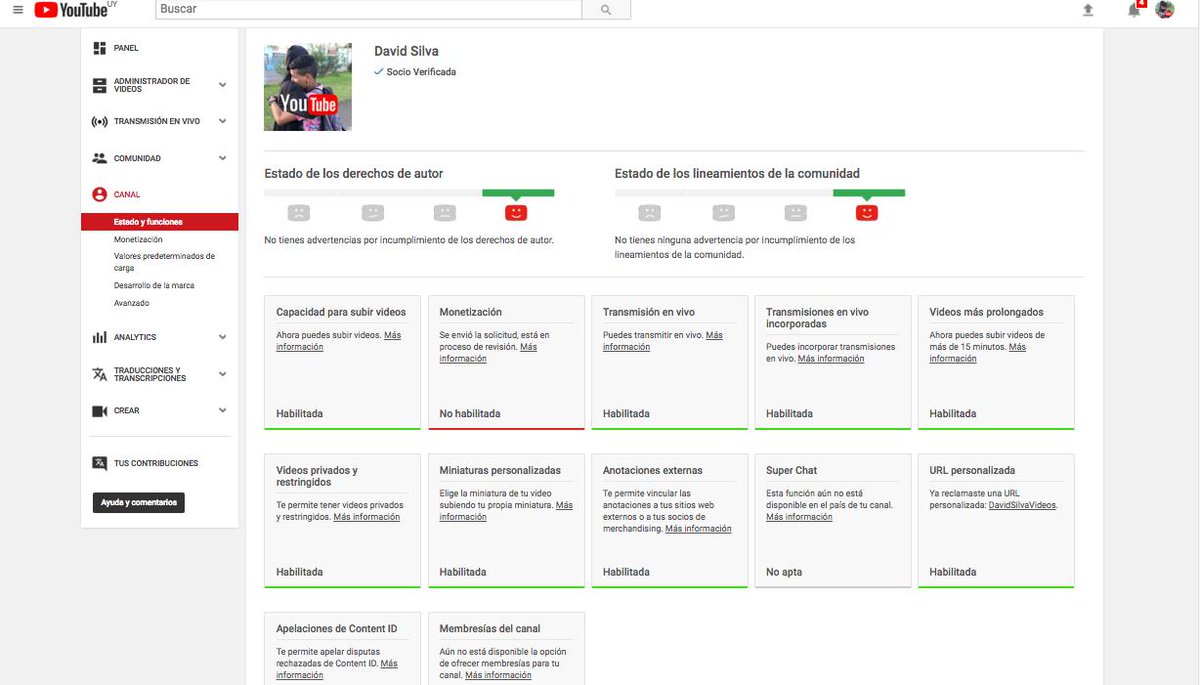Click the CANAL sidebar heading
The image size is (1200, 685).
click(127, 195)
